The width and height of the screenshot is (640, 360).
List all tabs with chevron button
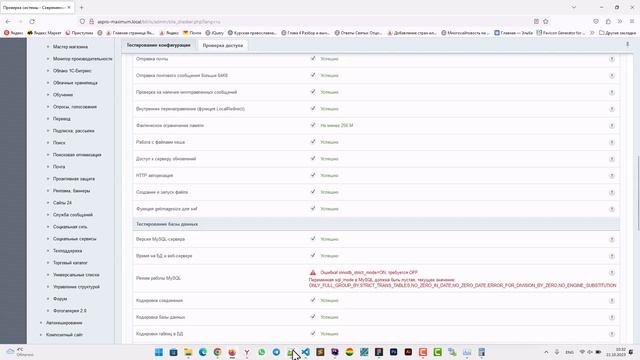(x=573, y=7)
